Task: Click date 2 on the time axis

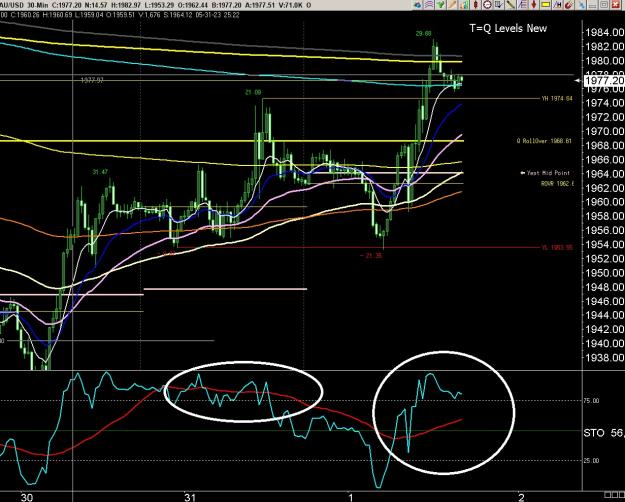Action: tap(521, 497)
